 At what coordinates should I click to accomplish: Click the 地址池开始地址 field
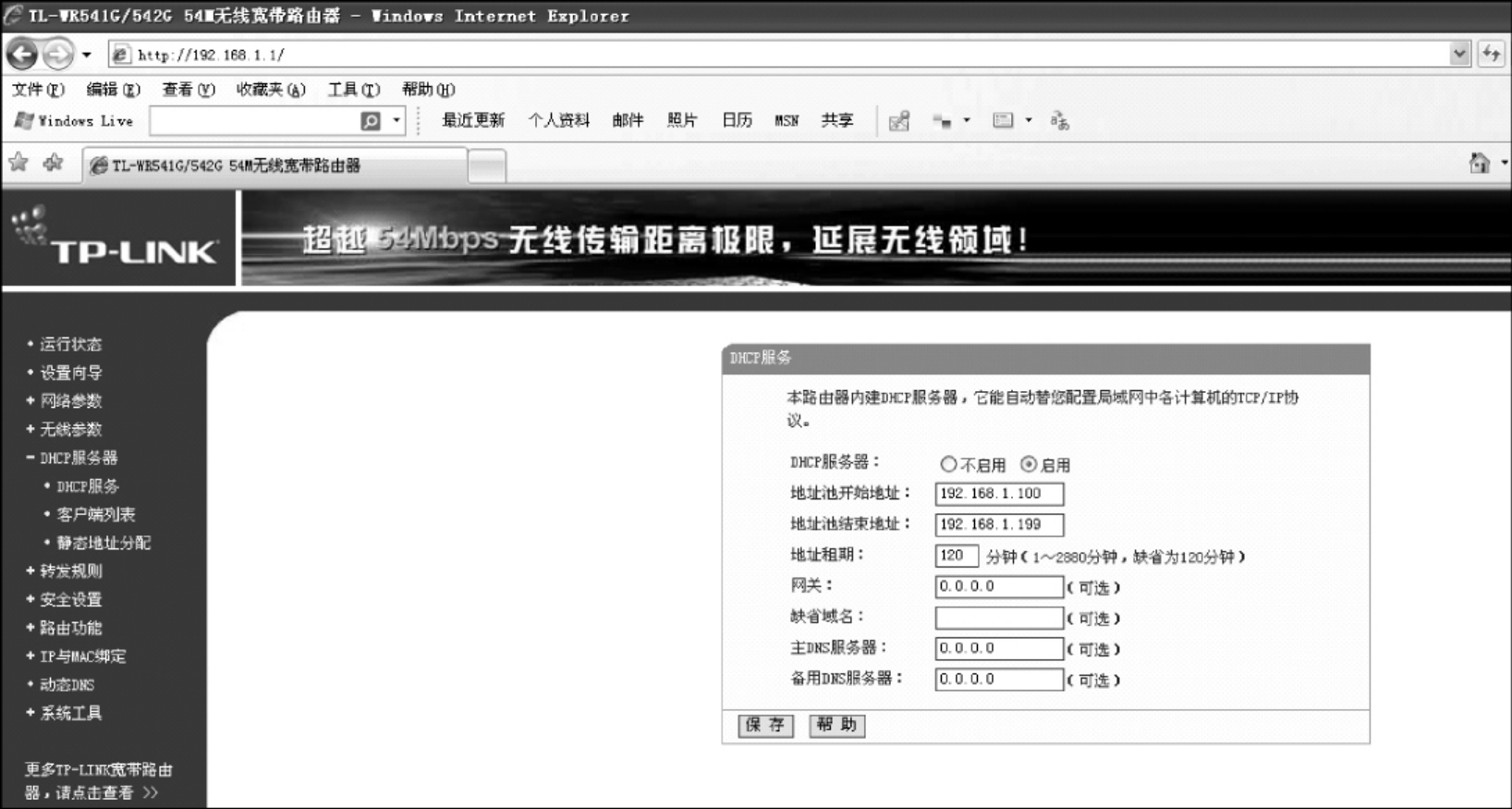[999, 494]
